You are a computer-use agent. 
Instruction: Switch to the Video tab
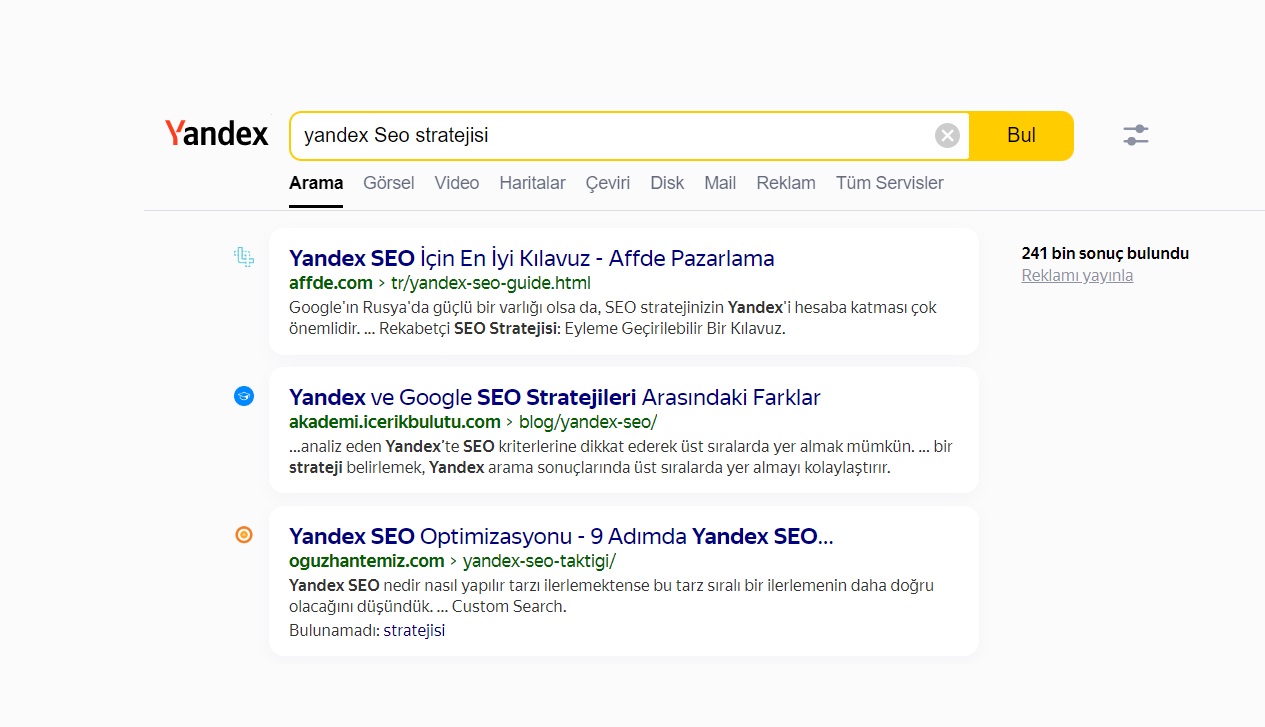tap(457, 183)
